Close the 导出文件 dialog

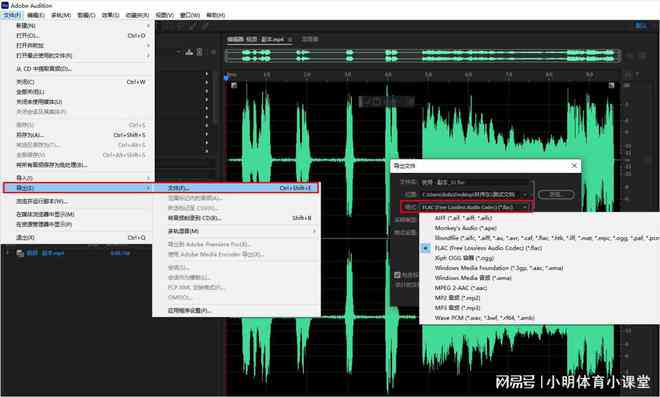(x=574, y=166)
